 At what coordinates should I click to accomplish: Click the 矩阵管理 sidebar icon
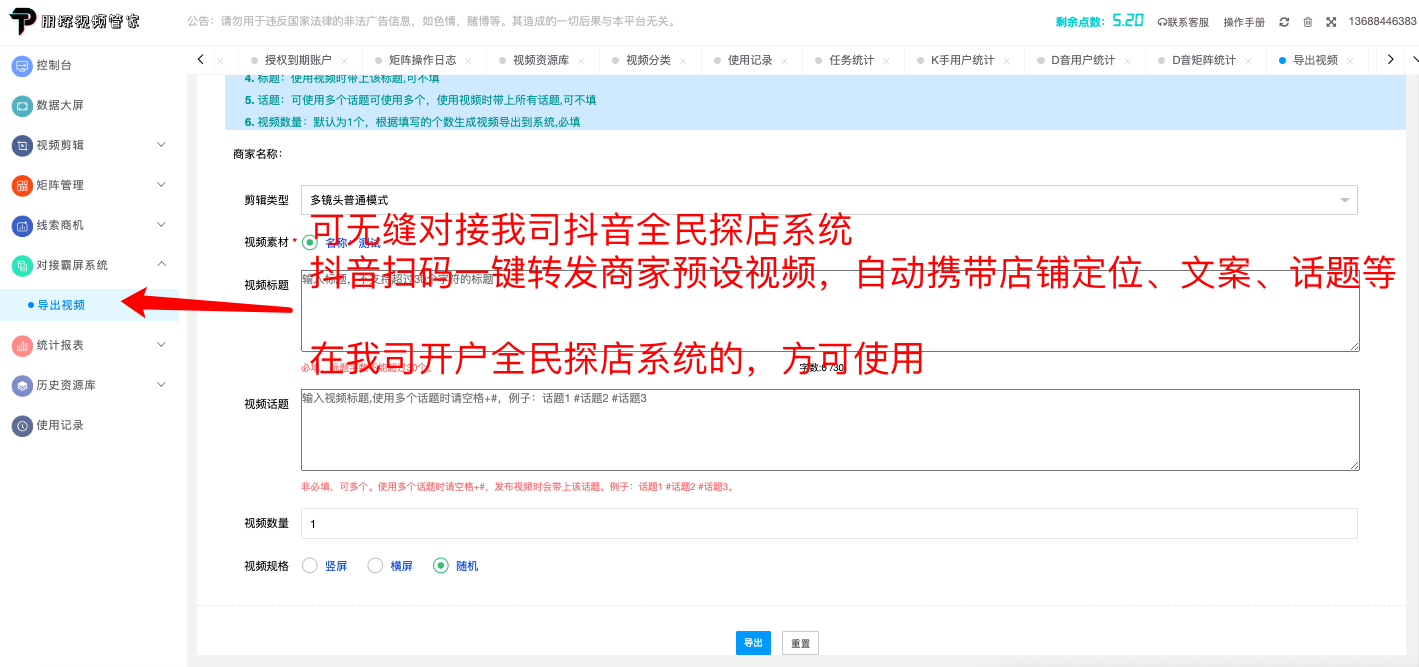click(22, 185)
